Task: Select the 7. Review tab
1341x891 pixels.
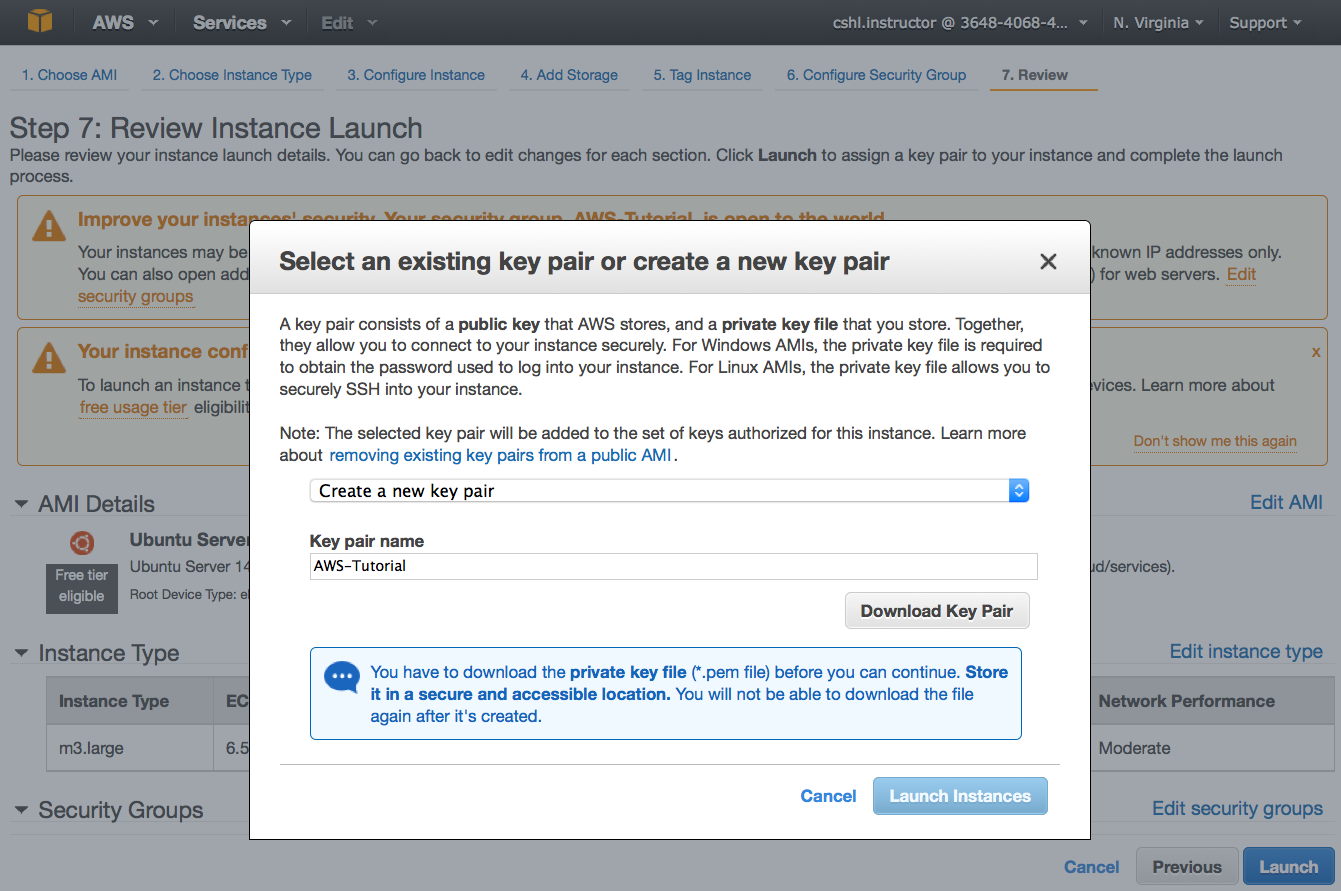Action: [x=1035, y=75]
